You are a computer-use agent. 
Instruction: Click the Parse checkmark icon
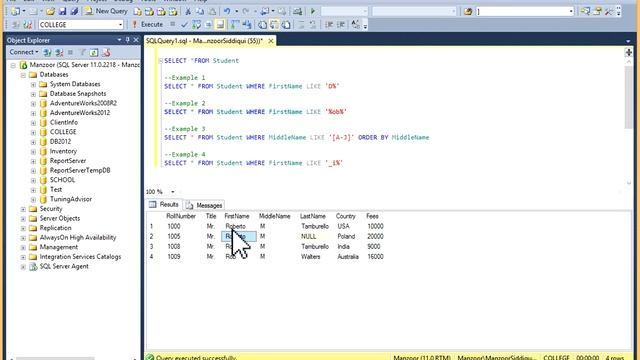184,25
